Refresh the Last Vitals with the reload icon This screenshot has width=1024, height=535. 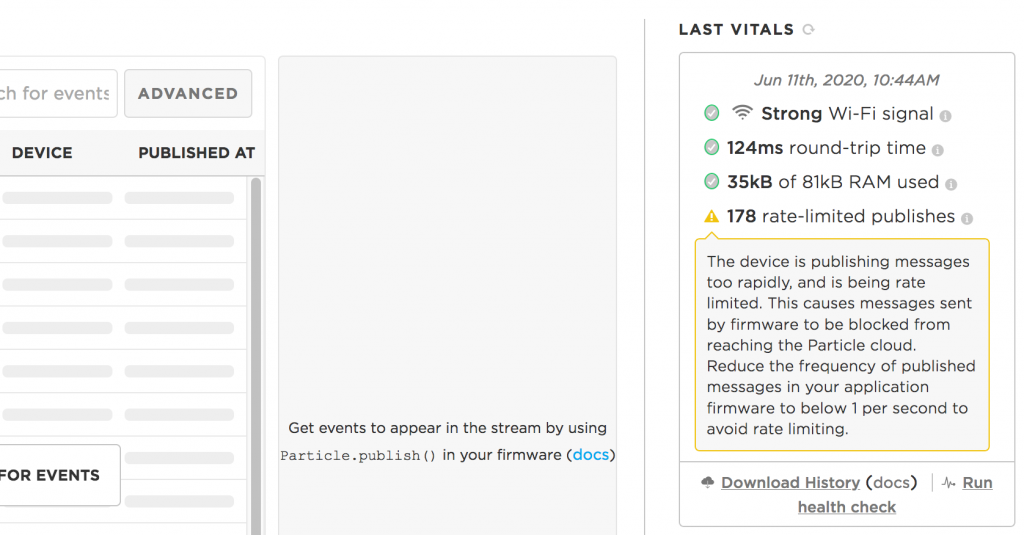(808, 29)
